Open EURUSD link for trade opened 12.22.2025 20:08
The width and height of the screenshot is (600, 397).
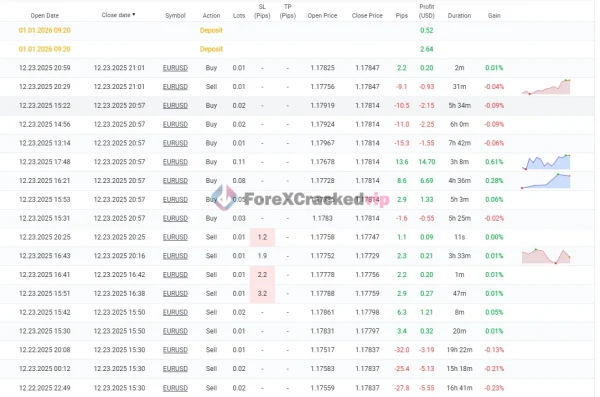[175, 350]
